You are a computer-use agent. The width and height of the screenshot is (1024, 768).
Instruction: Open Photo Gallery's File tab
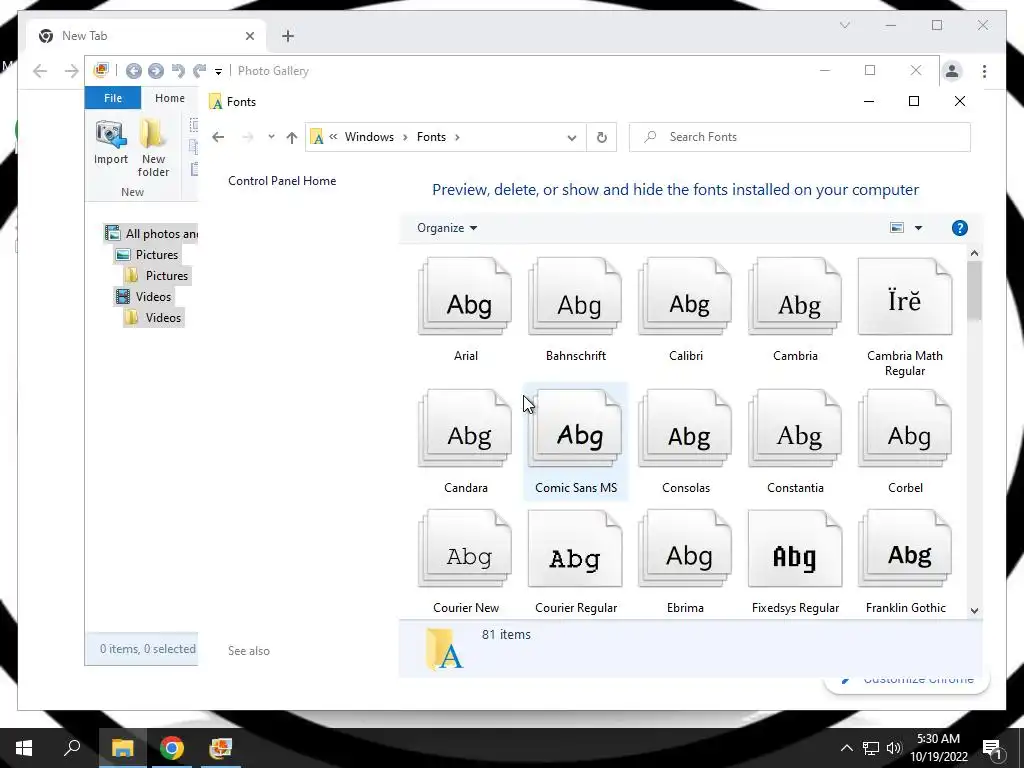pos(113,98)
